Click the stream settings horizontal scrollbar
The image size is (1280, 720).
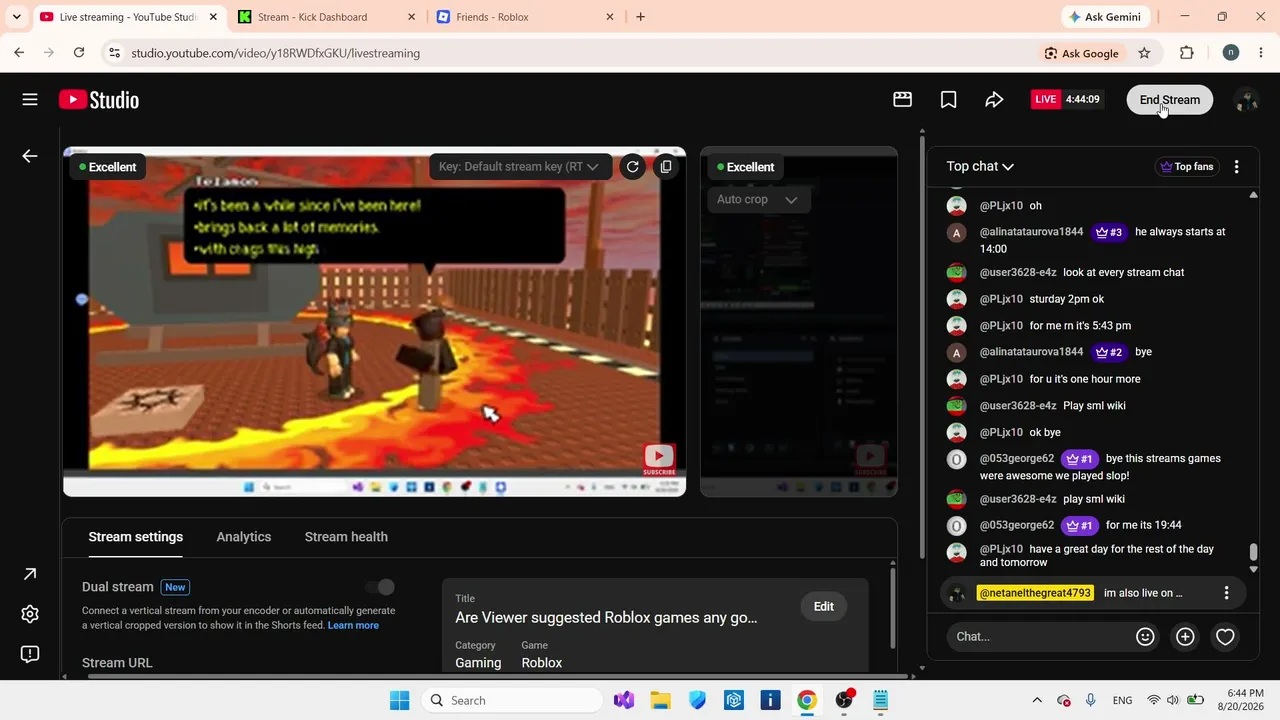click(500, 676)
